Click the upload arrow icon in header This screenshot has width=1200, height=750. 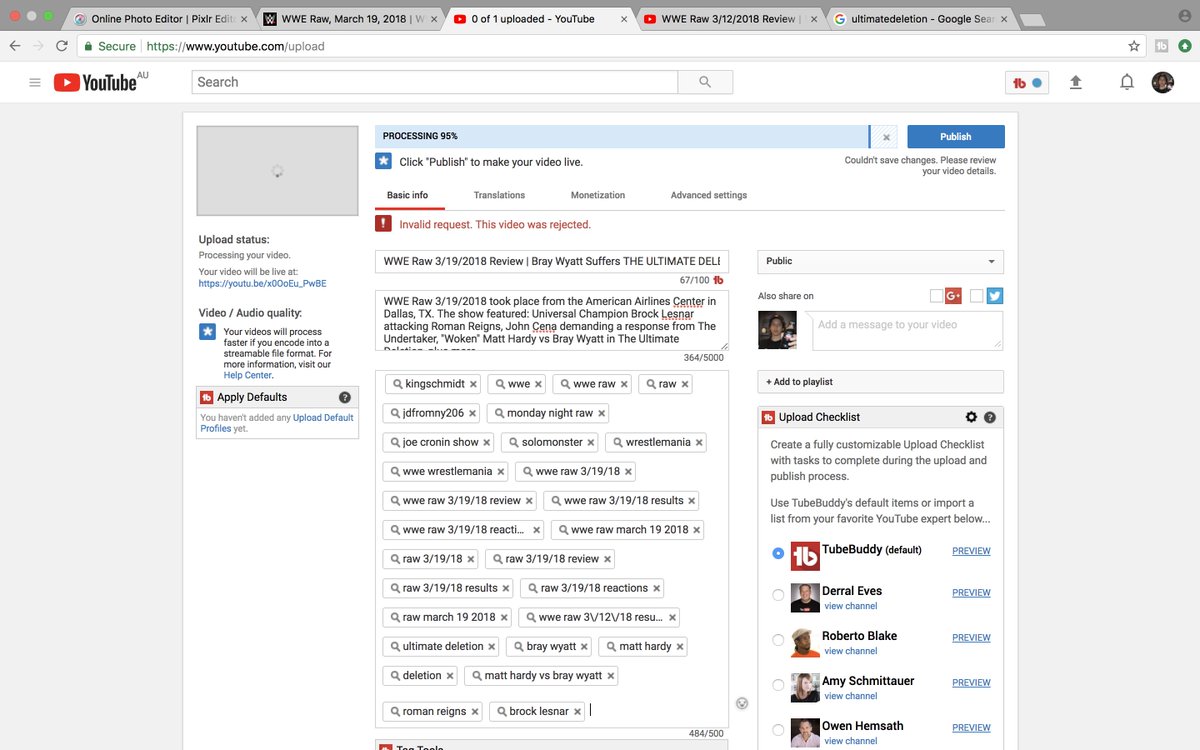pyautogui.click(x=1076, y=82)
